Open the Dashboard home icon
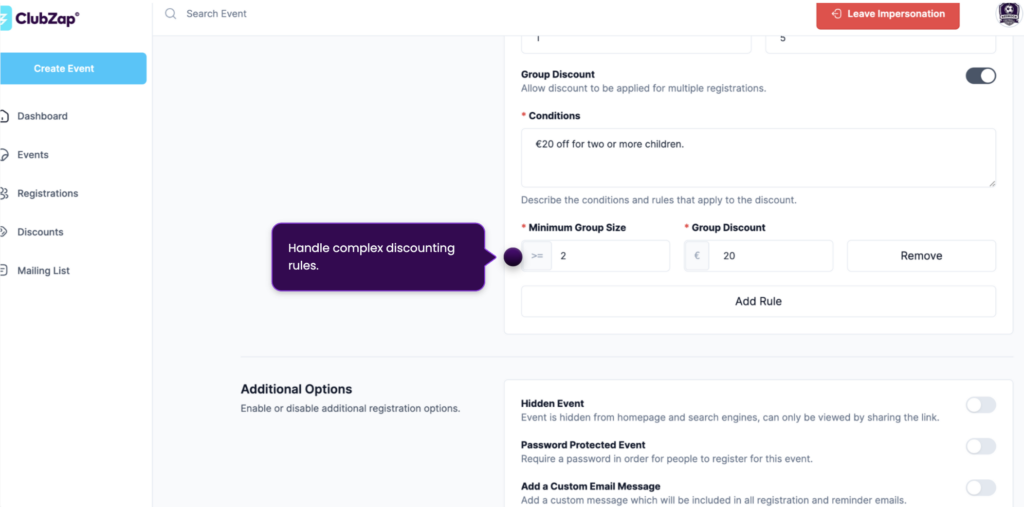Viewport: 1024px width, 507px height. pyautogui.click(x=4, y=116)
